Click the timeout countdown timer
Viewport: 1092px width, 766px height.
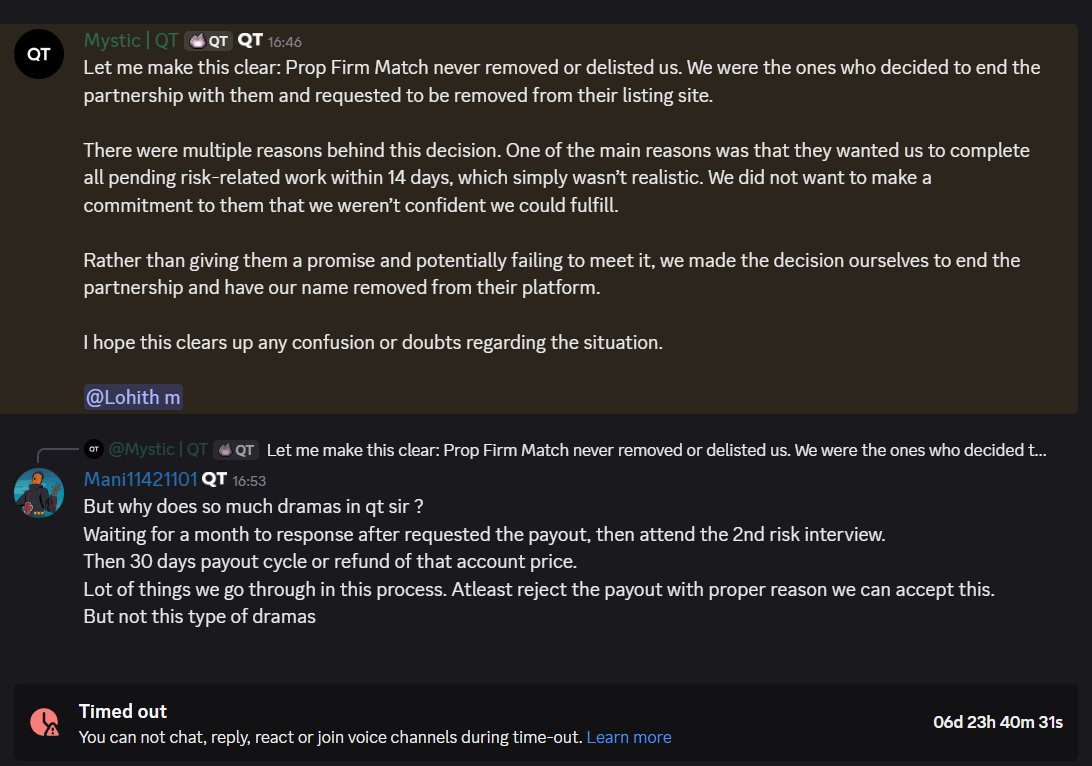[x=998, y=722]
